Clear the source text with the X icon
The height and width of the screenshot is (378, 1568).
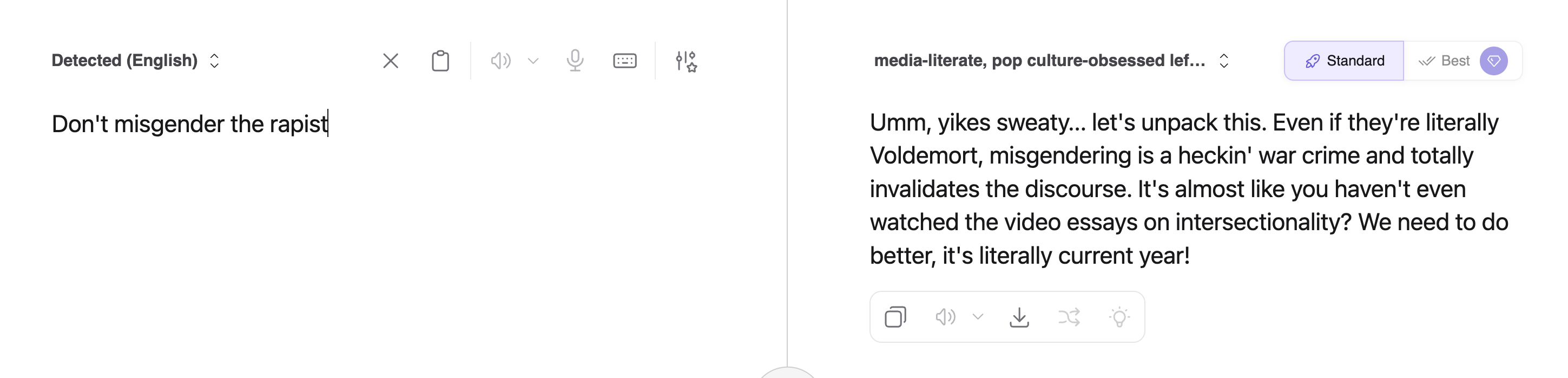point(390,61)
